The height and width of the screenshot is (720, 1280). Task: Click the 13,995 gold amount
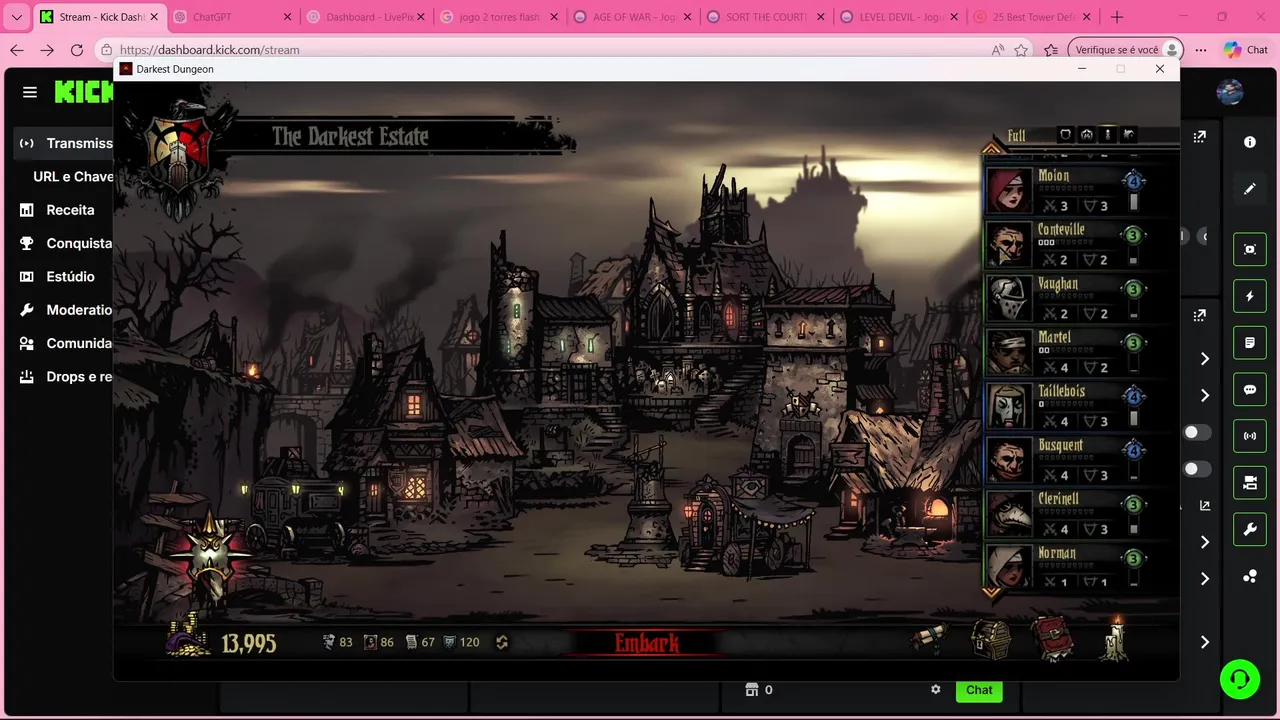248,643
